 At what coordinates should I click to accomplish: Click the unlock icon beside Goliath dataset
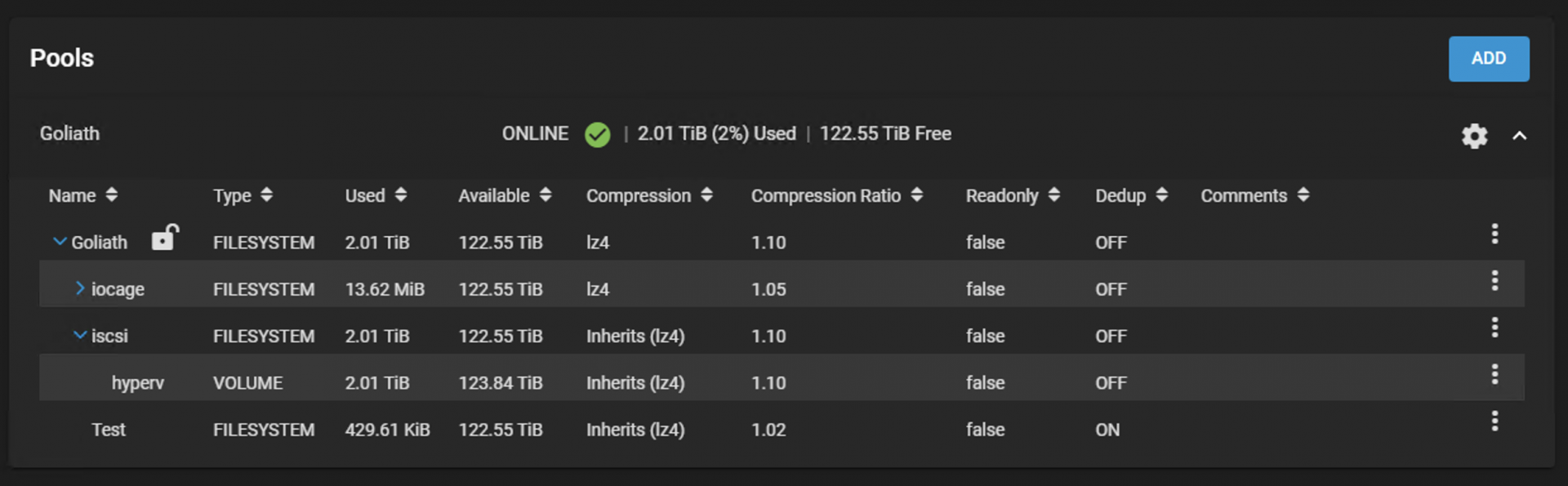tap(165, 238)
